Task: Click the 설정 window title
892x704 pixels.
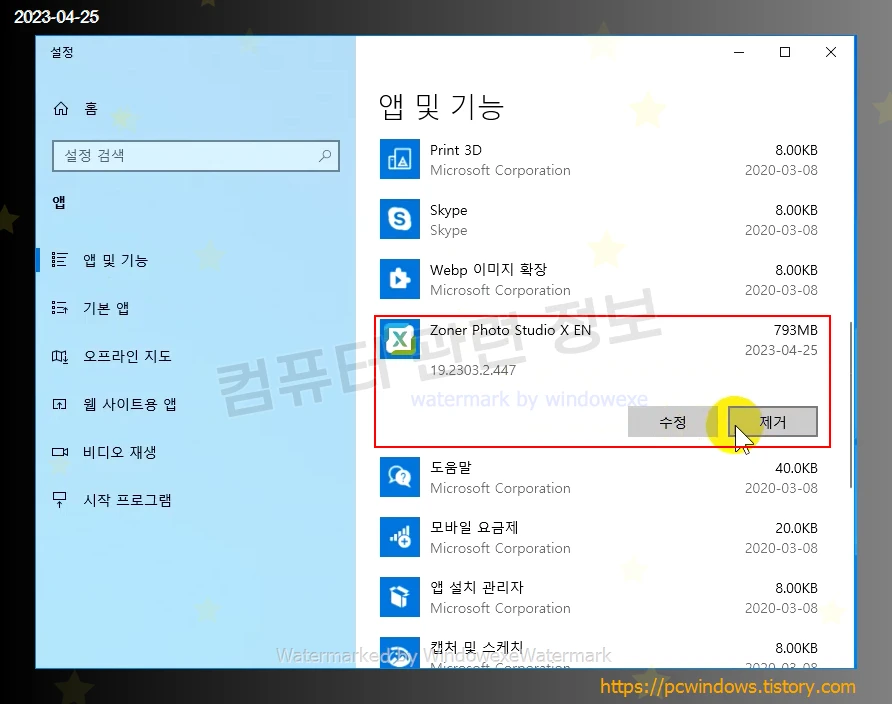Action: pyautogui.click(x=62, y=52)
